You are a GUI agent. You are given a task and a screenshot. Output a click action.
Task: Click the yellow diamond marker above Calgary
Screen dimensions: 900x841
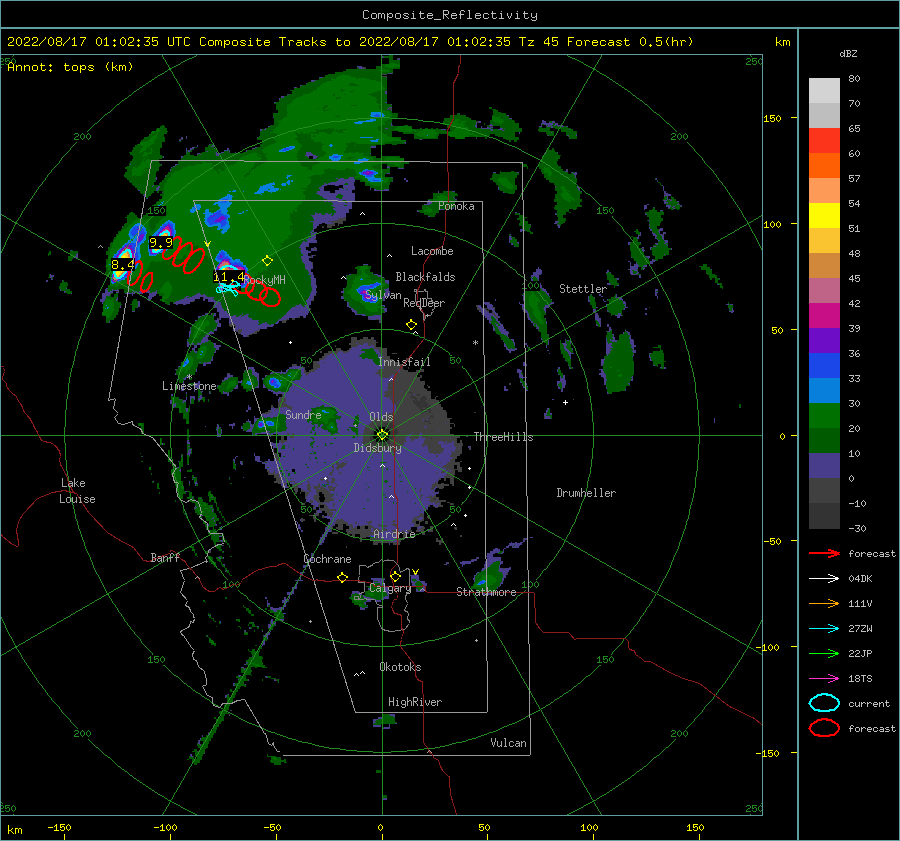[395, 576]
